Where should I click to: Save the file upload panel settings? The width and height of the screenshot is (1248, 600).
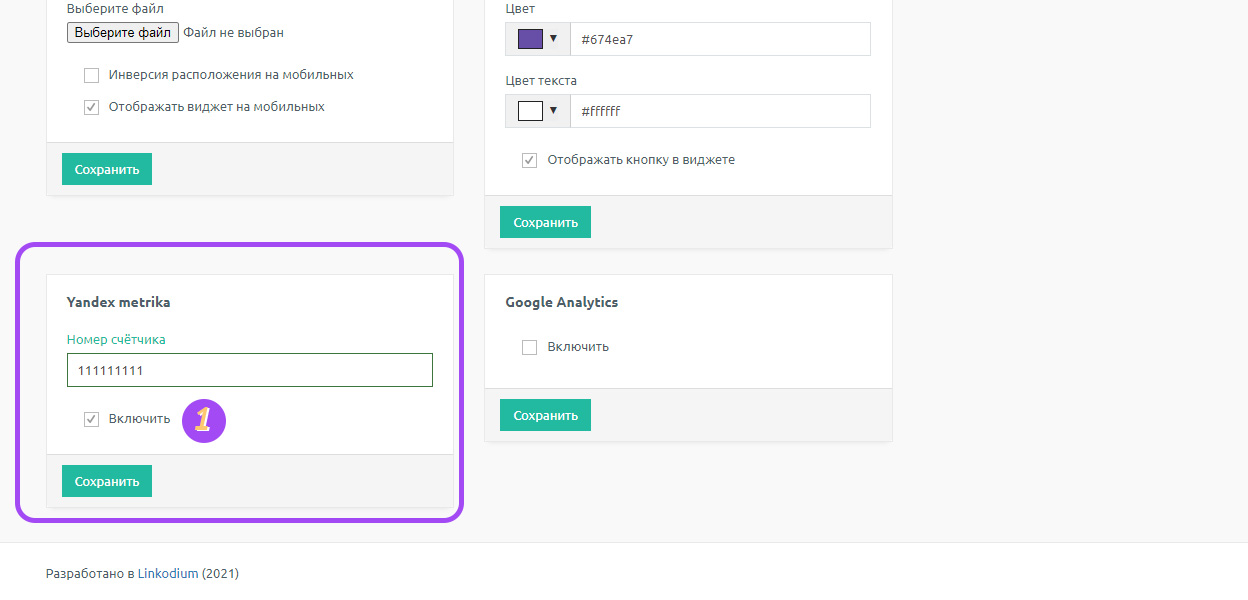tap(107, 169)
